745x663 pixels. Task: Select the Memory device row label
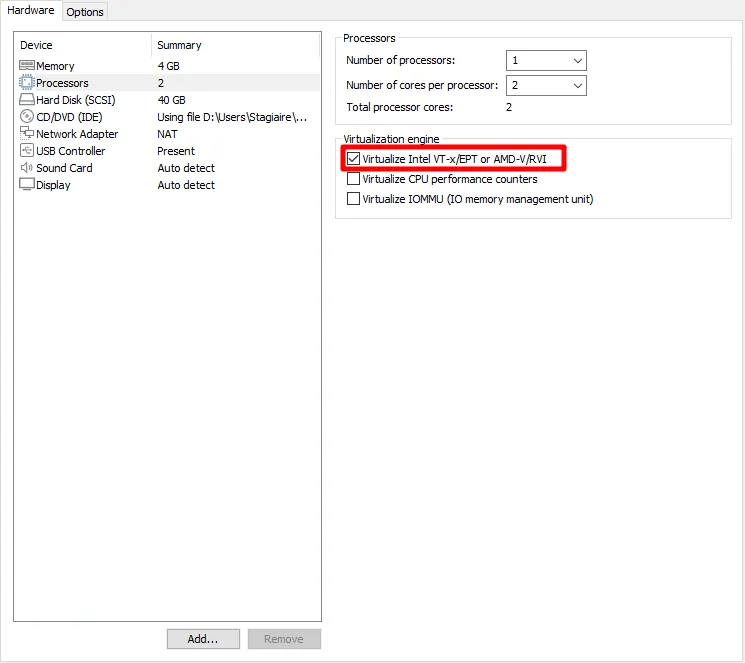(x=55, y=66)
